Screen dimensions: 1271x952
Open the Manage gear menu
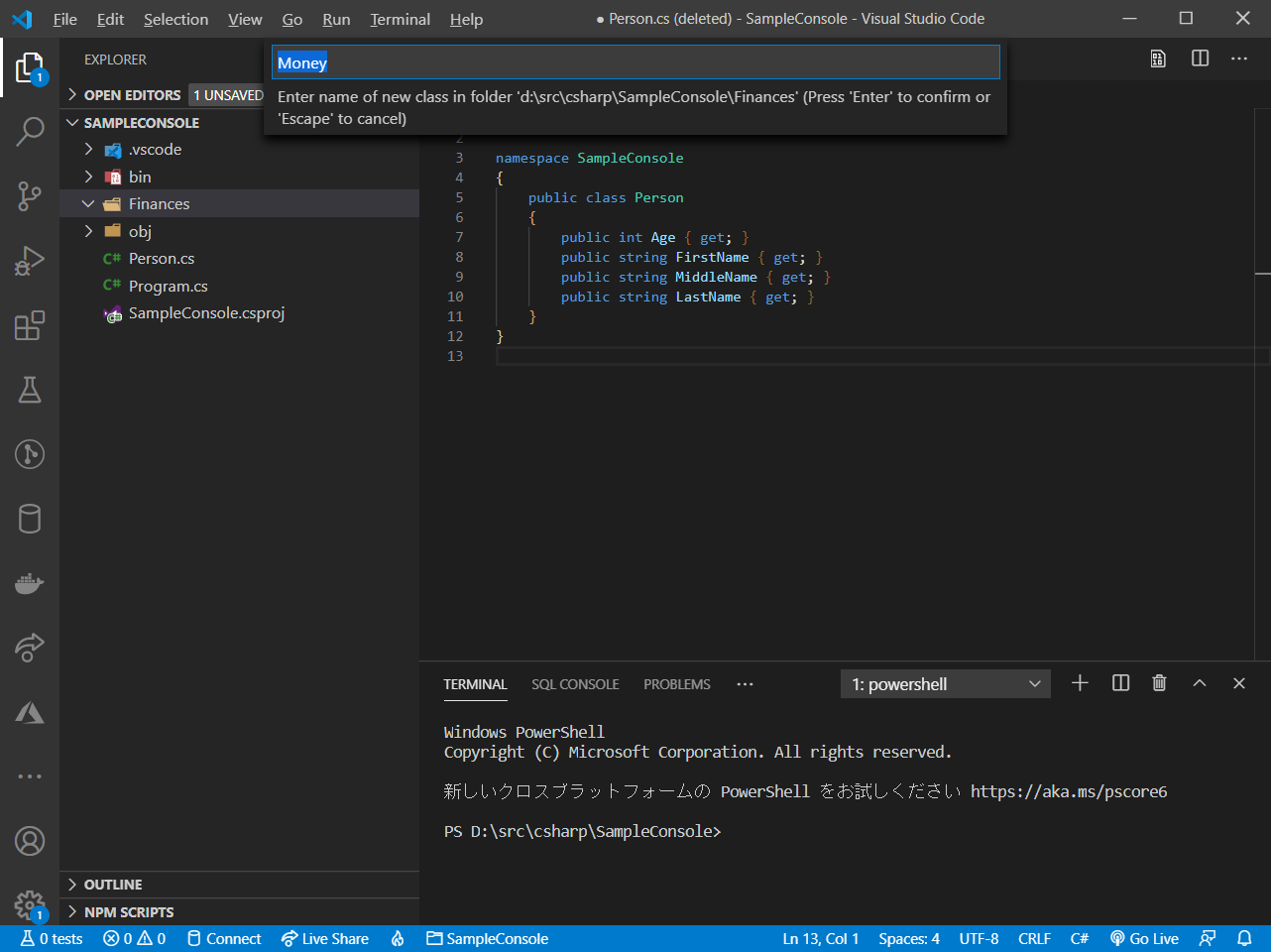pyautogui.click(x=30, y=904)
